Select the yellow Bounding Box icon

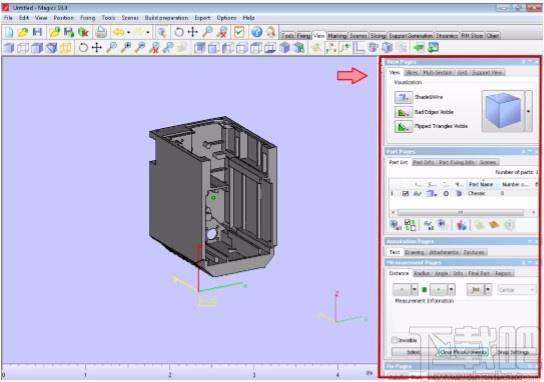pyautogui.click(x=66, y=48)
